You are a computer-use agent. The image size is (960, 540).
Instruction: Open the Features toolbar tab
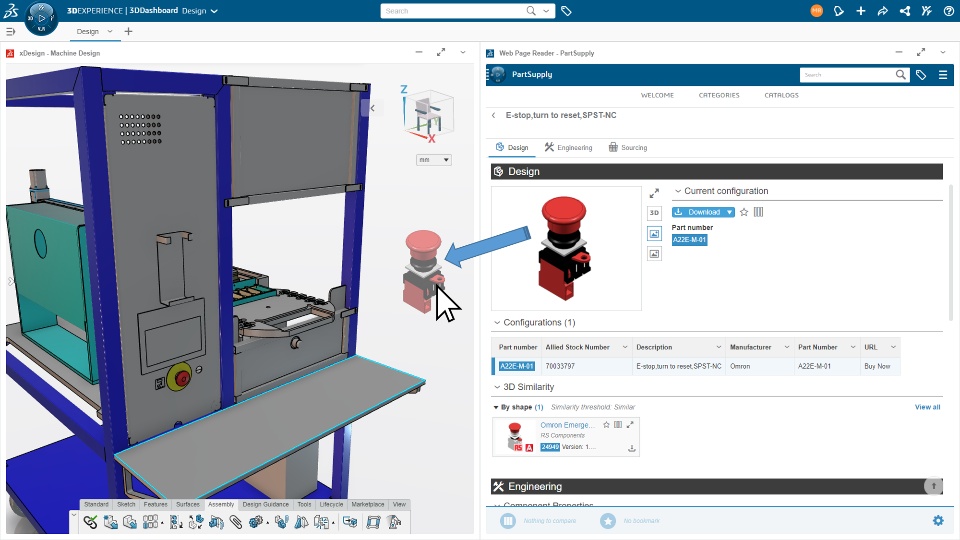pos(156,504)
